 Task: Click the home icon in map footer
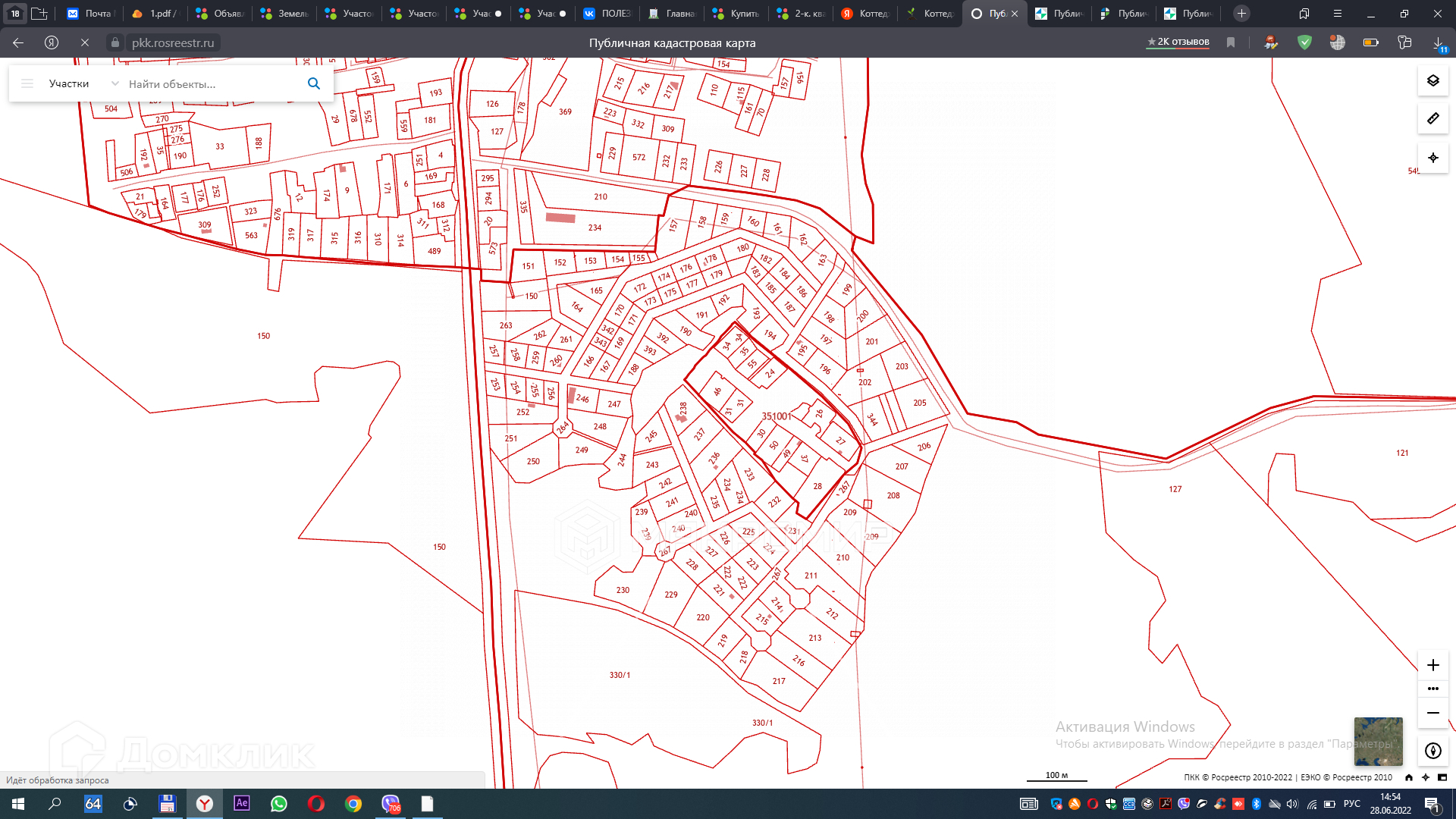pos(1409,777)
